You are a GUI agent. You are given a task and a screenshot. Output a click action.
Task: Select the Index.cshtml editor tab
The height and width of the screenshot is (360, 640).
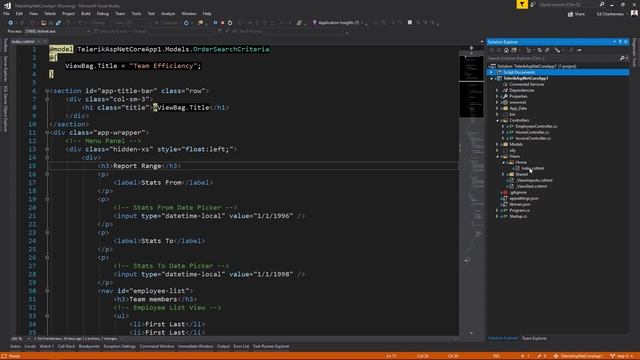[x=23, y=42]
